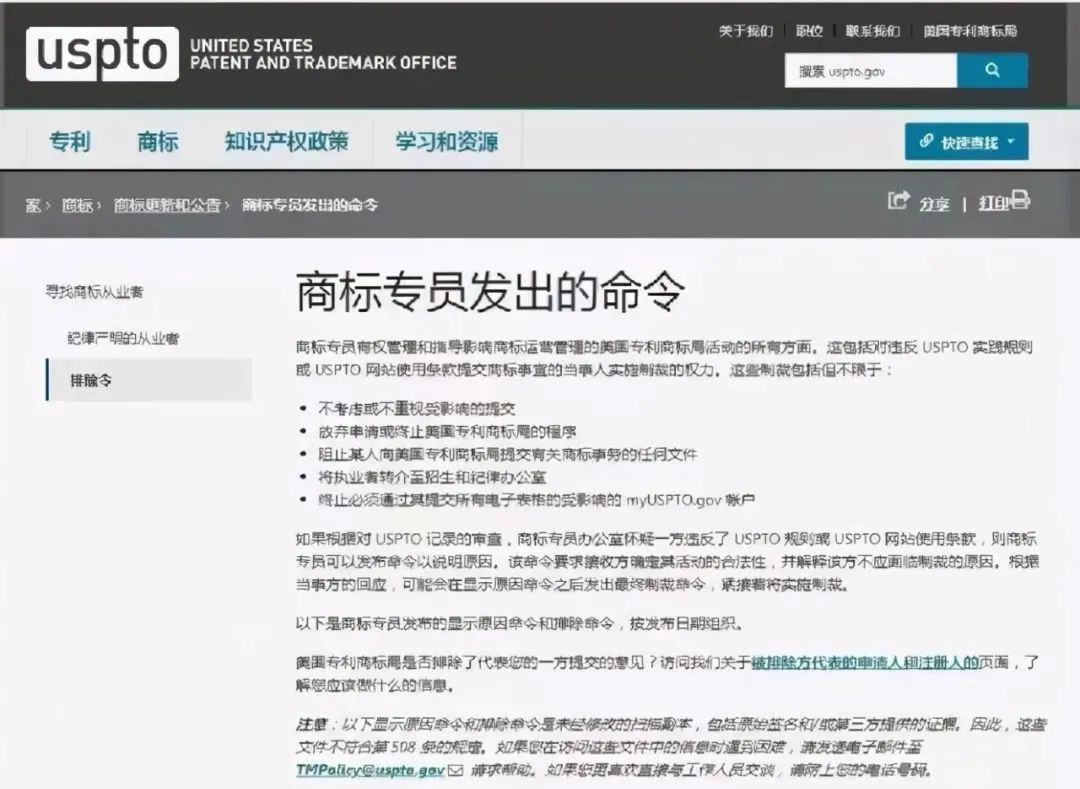Click the 商标 breadcrumb link
Image resolution: width=1080 pixels, height=789 pixels.
point(77,205)
